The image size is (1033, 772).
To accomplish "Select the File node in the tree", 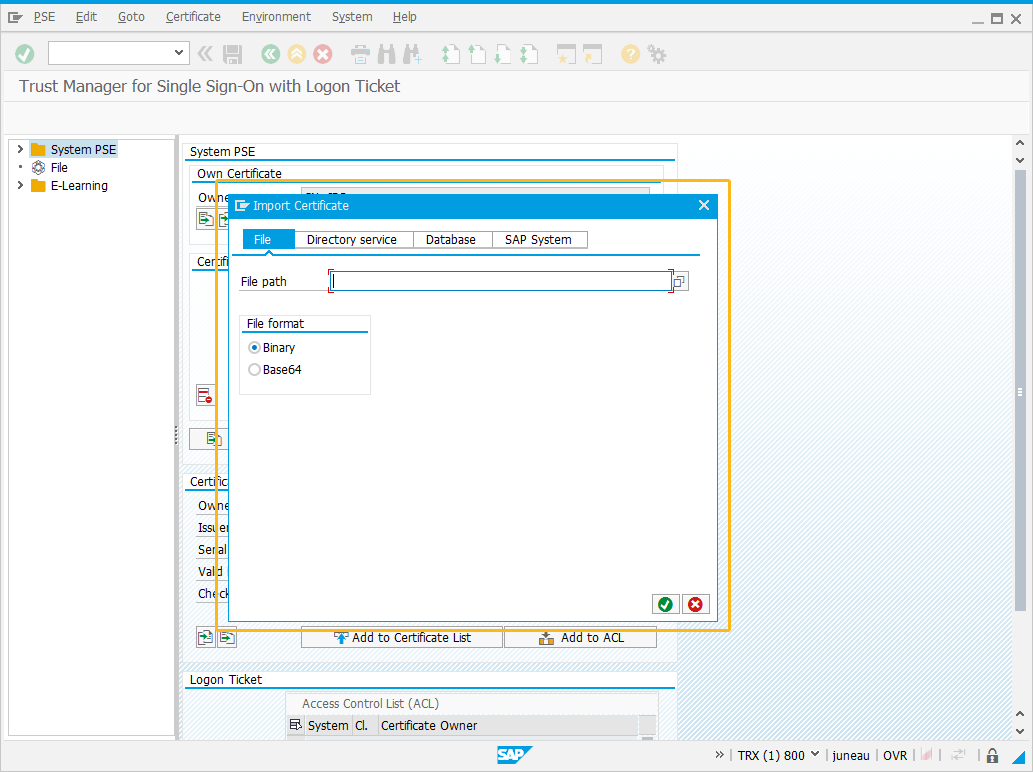I will [59, 167].
